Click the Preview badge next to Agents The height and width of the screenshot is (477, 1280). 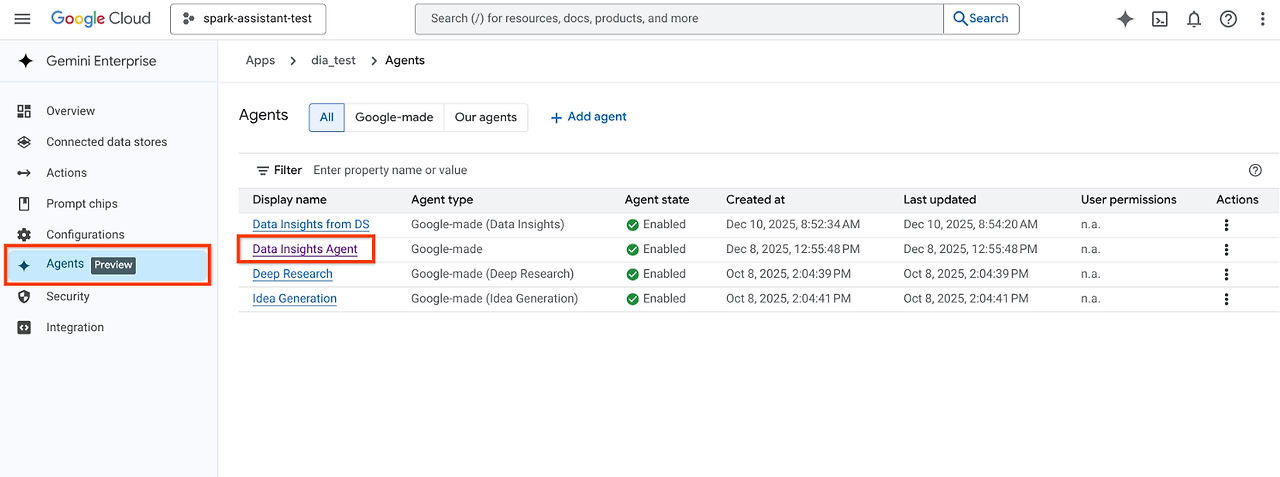coord(113,265)
